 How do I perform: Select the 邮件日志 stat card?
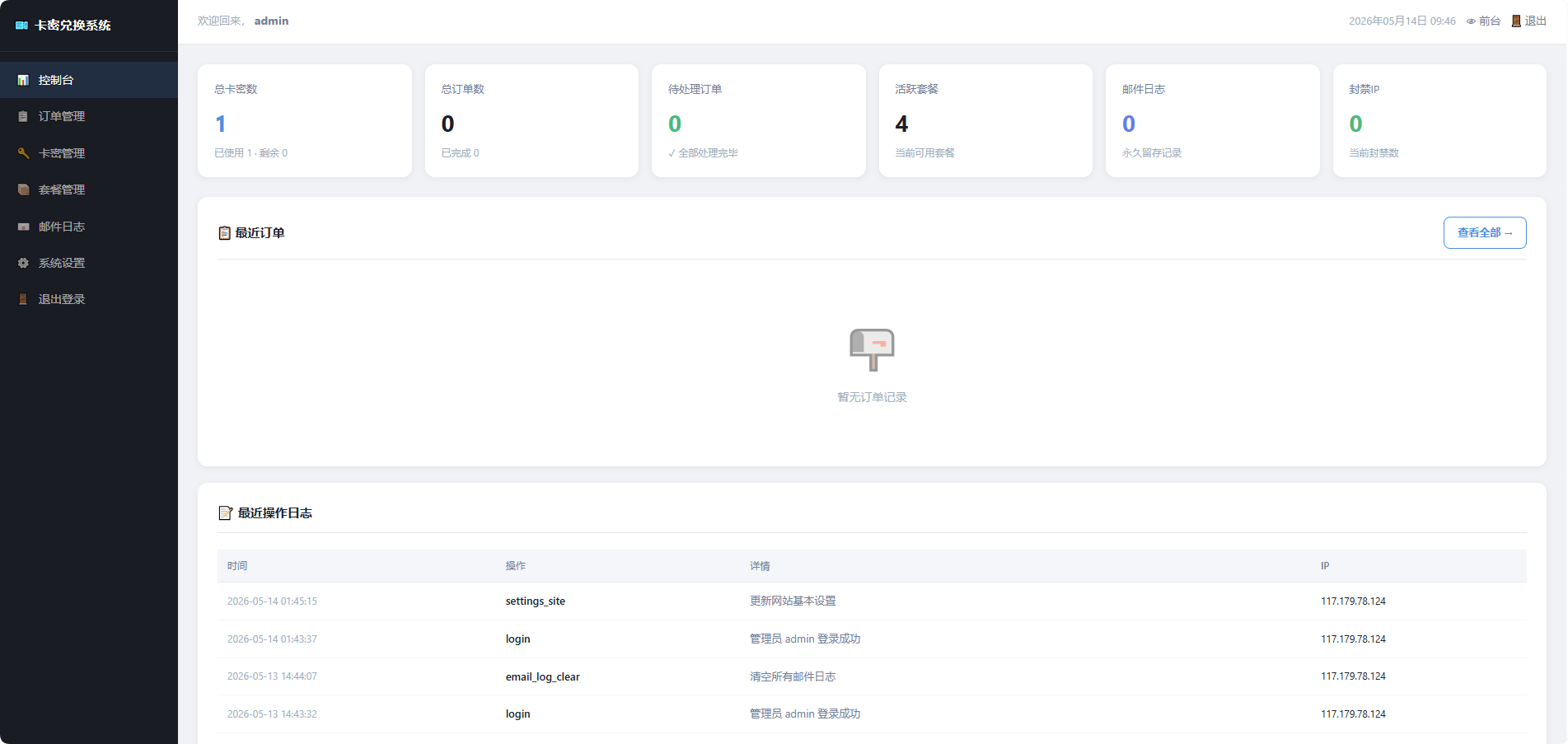(x=1213, y=120)
